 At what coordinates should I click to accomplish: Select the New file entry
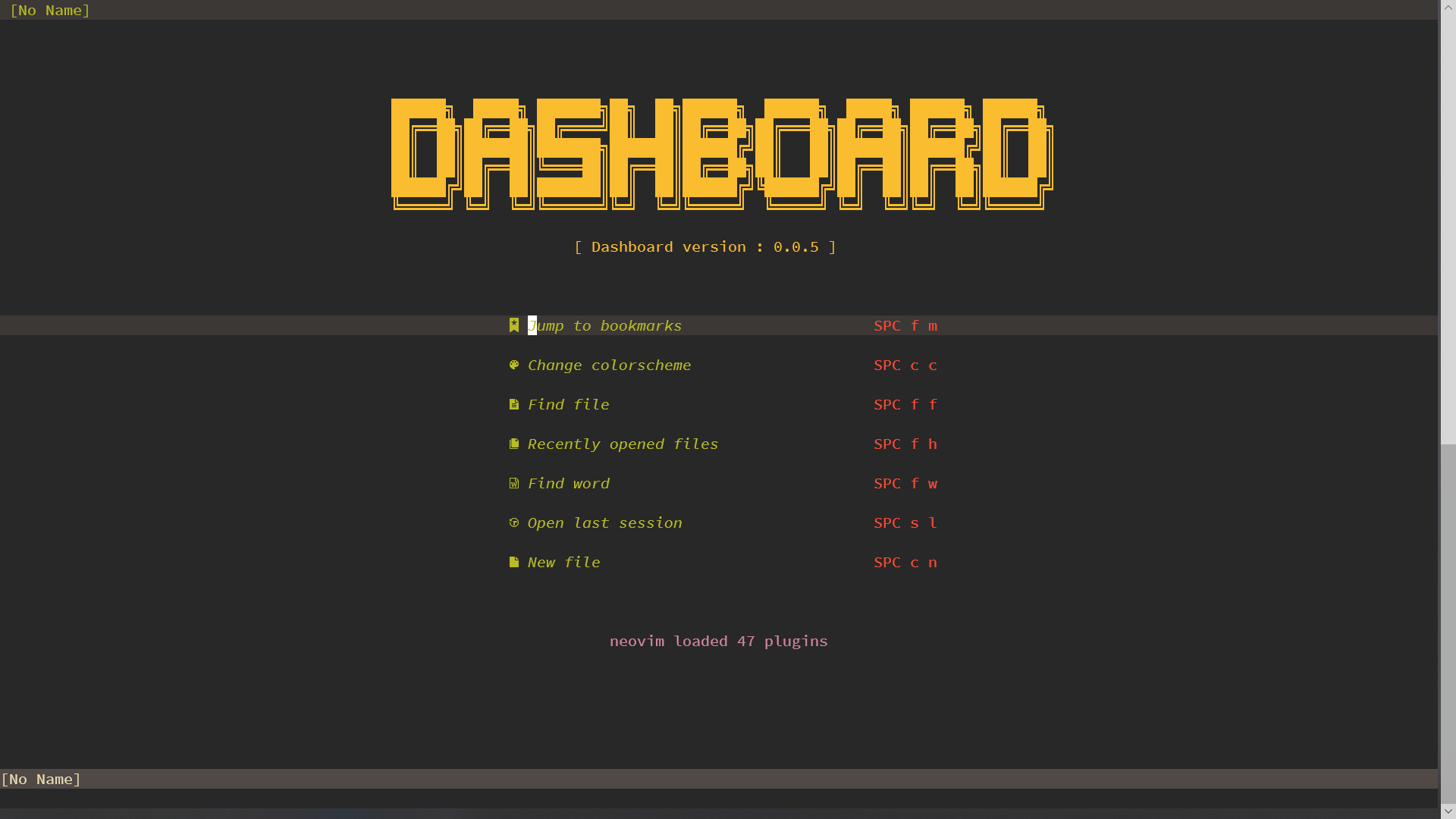(563, 563)
